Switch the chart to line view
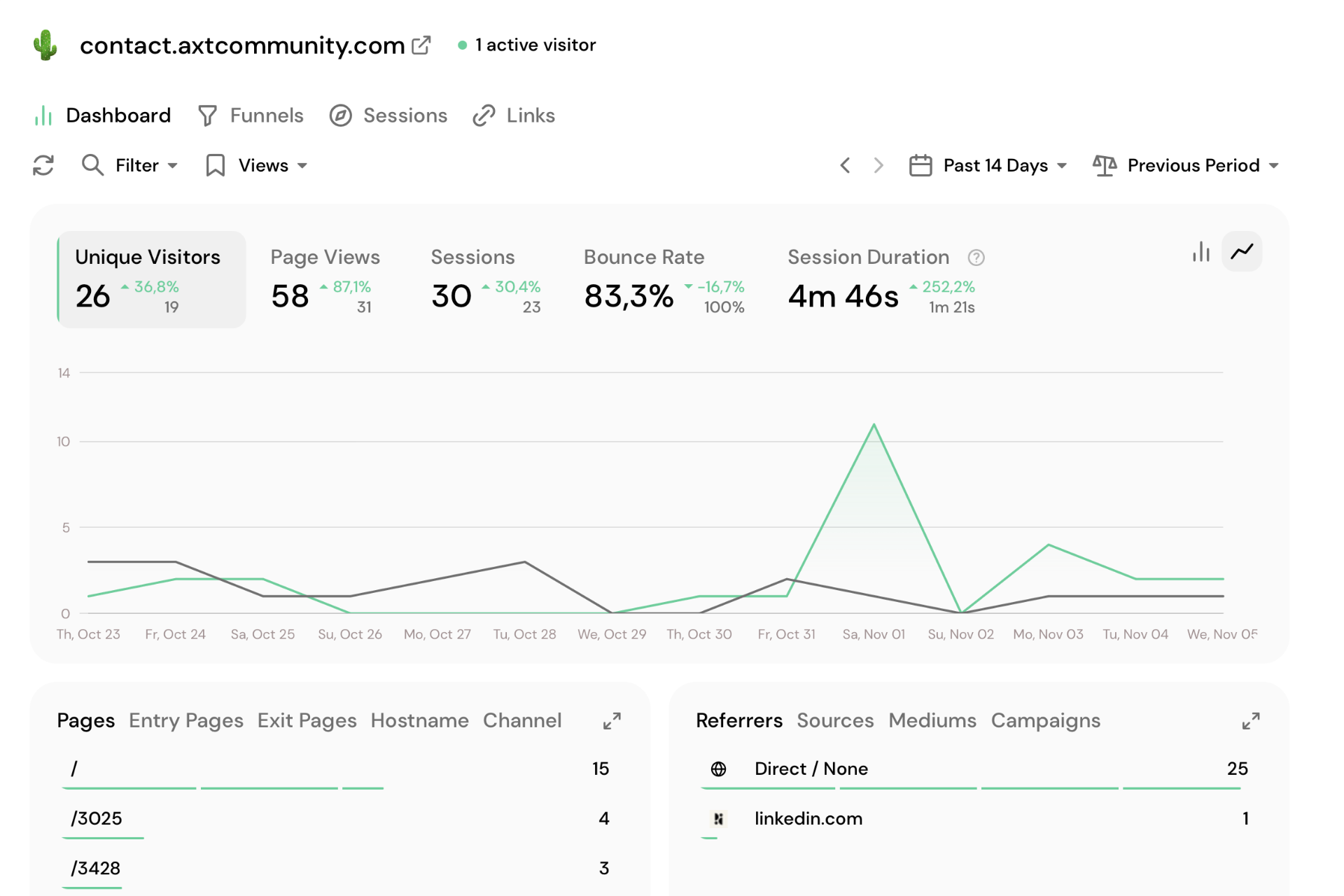The image size is (1344, 896). (1242, 251)
